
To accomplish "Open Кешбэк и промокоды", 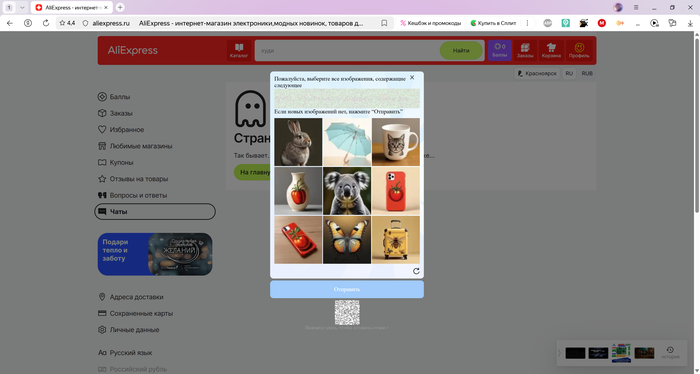I will 430,23.
